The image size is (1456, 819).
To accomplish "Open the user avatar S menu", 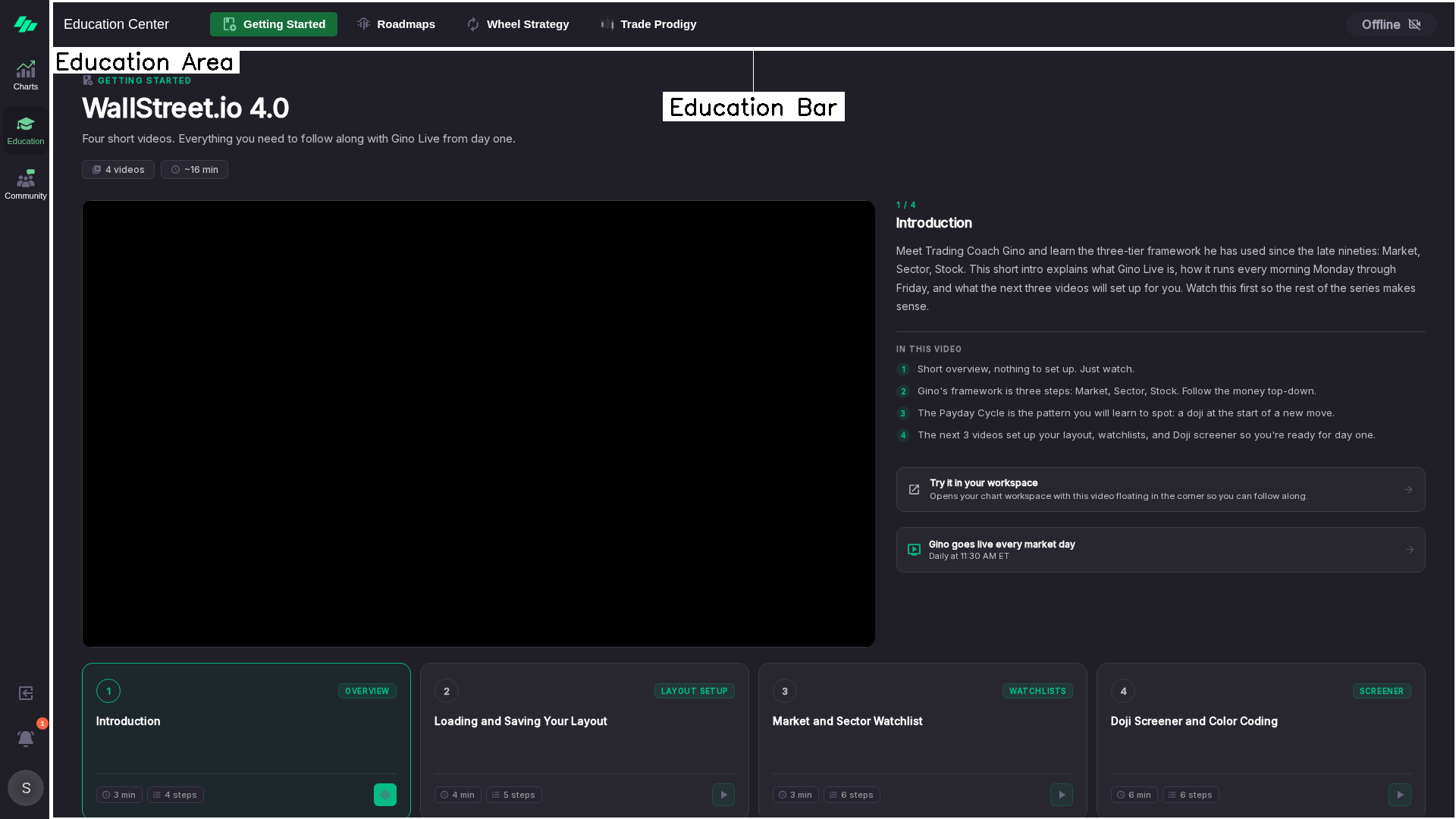I will [26, 788].
